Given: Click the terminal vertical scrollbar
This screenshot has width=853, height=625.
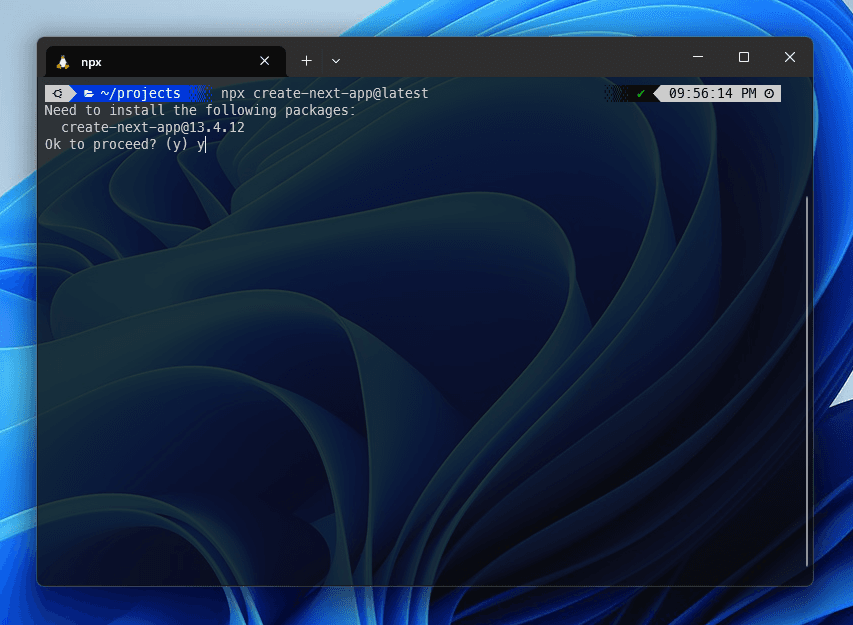Looking at the screenshot, I should pyautogui.click(x=807, y=381).
